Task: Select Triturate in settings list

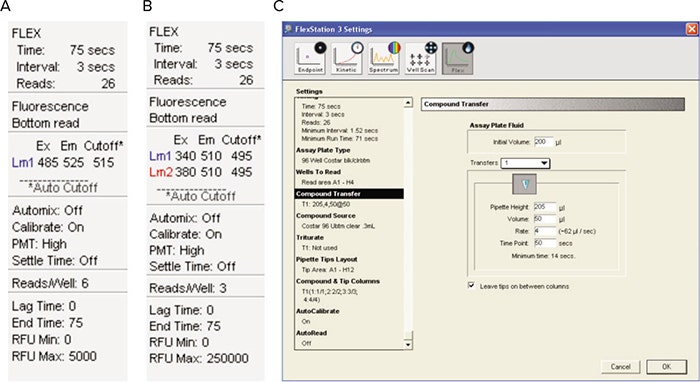Action: (x=310, y=237)
